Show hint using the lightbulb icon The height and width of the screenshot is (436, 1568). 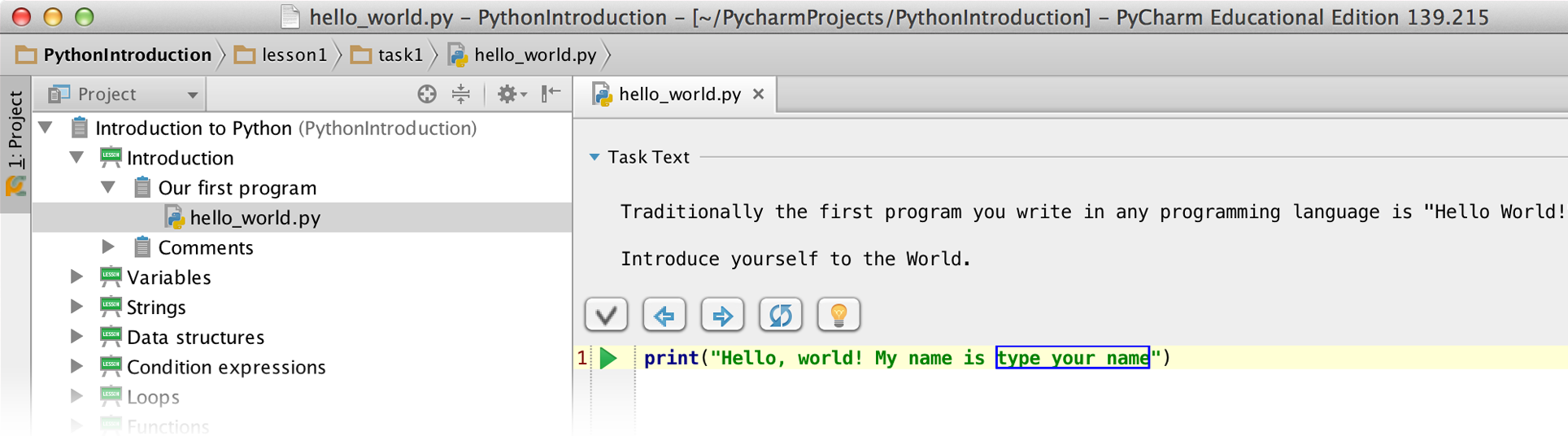(838, 315)
